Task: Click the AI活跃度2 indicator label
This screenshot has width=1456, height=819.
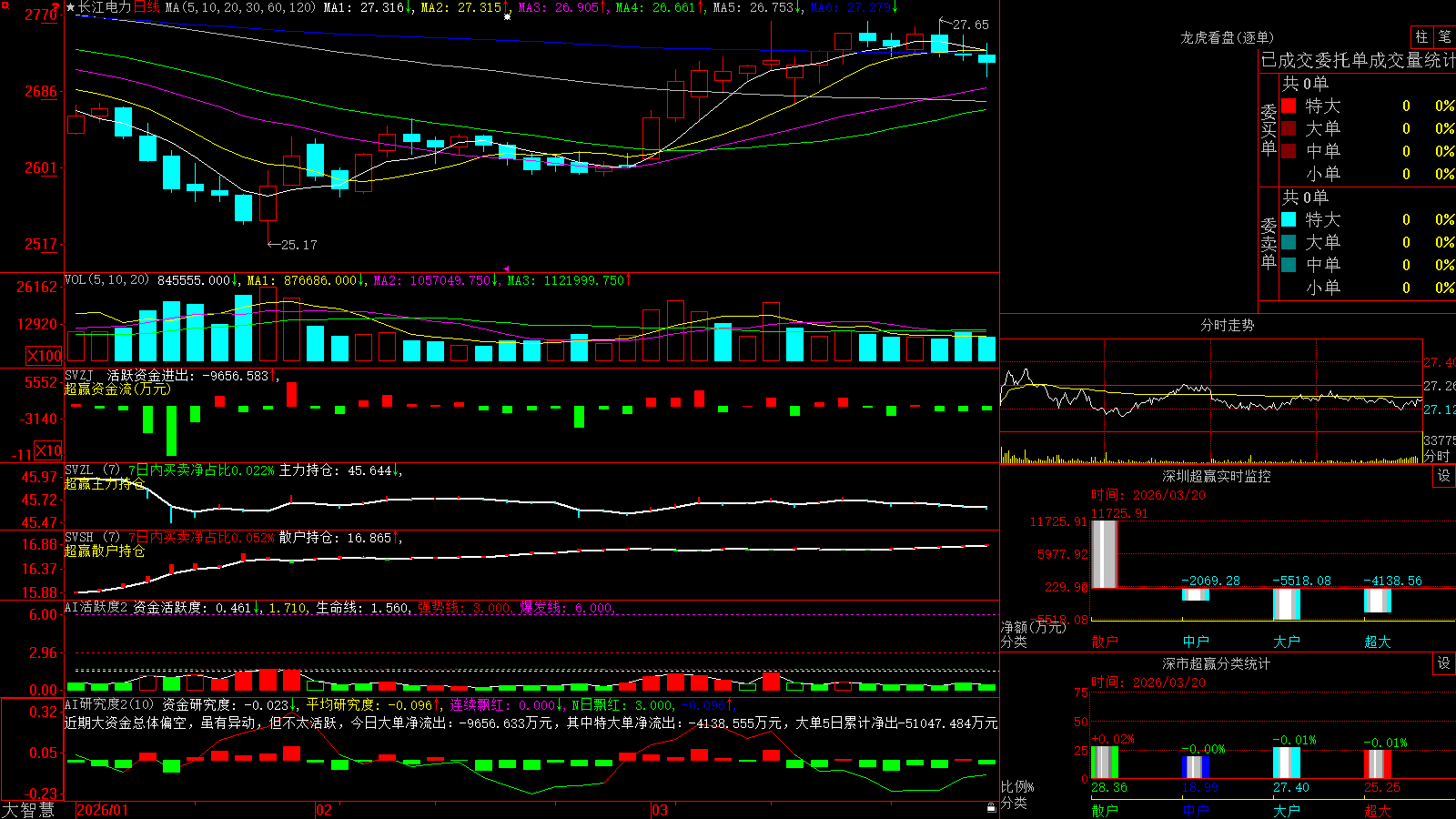Action: pyautogui.click(x=96, y=607)
